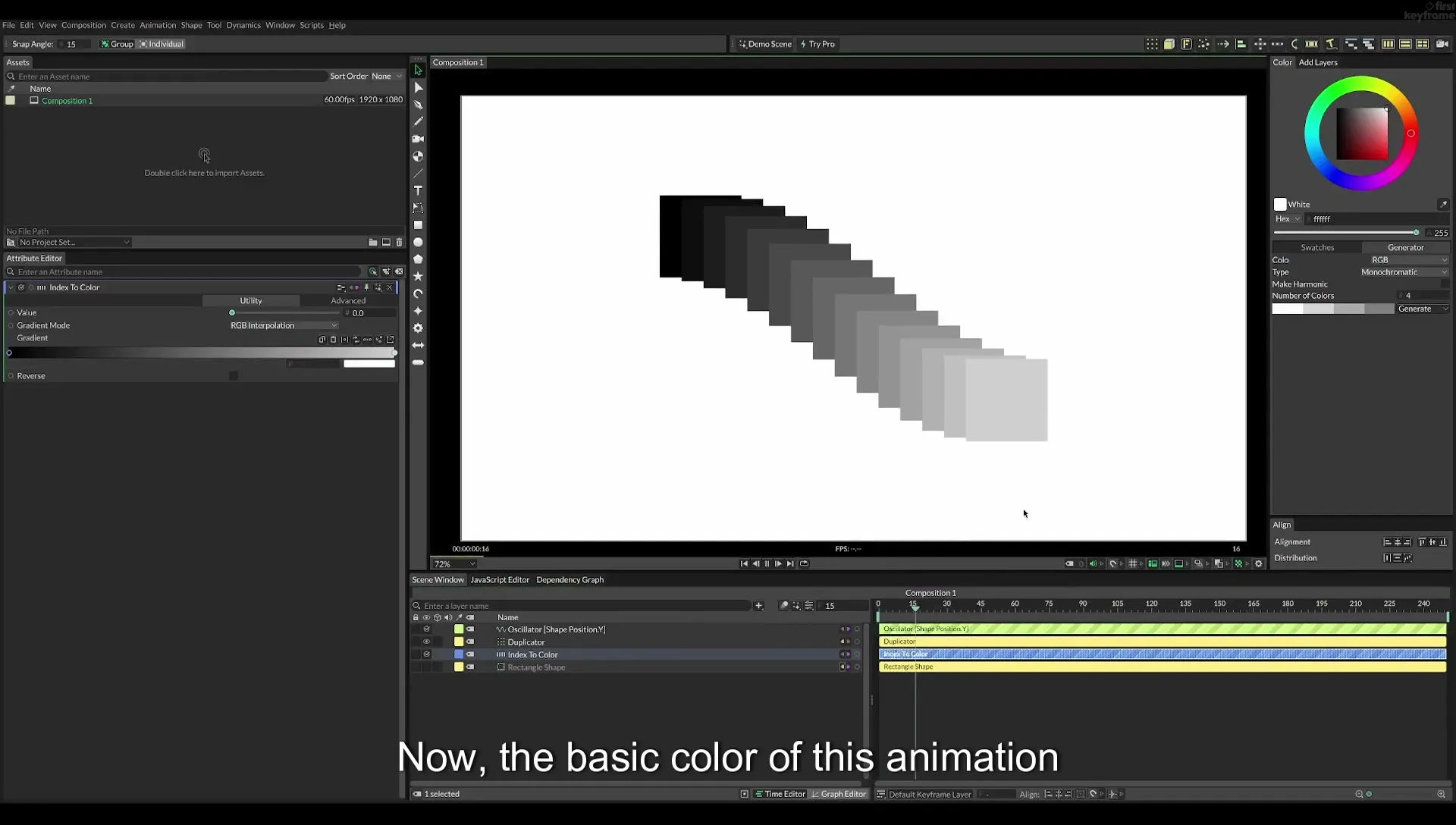Open the Animation menu
The image size is (1456, 825).
coord(157,25)
